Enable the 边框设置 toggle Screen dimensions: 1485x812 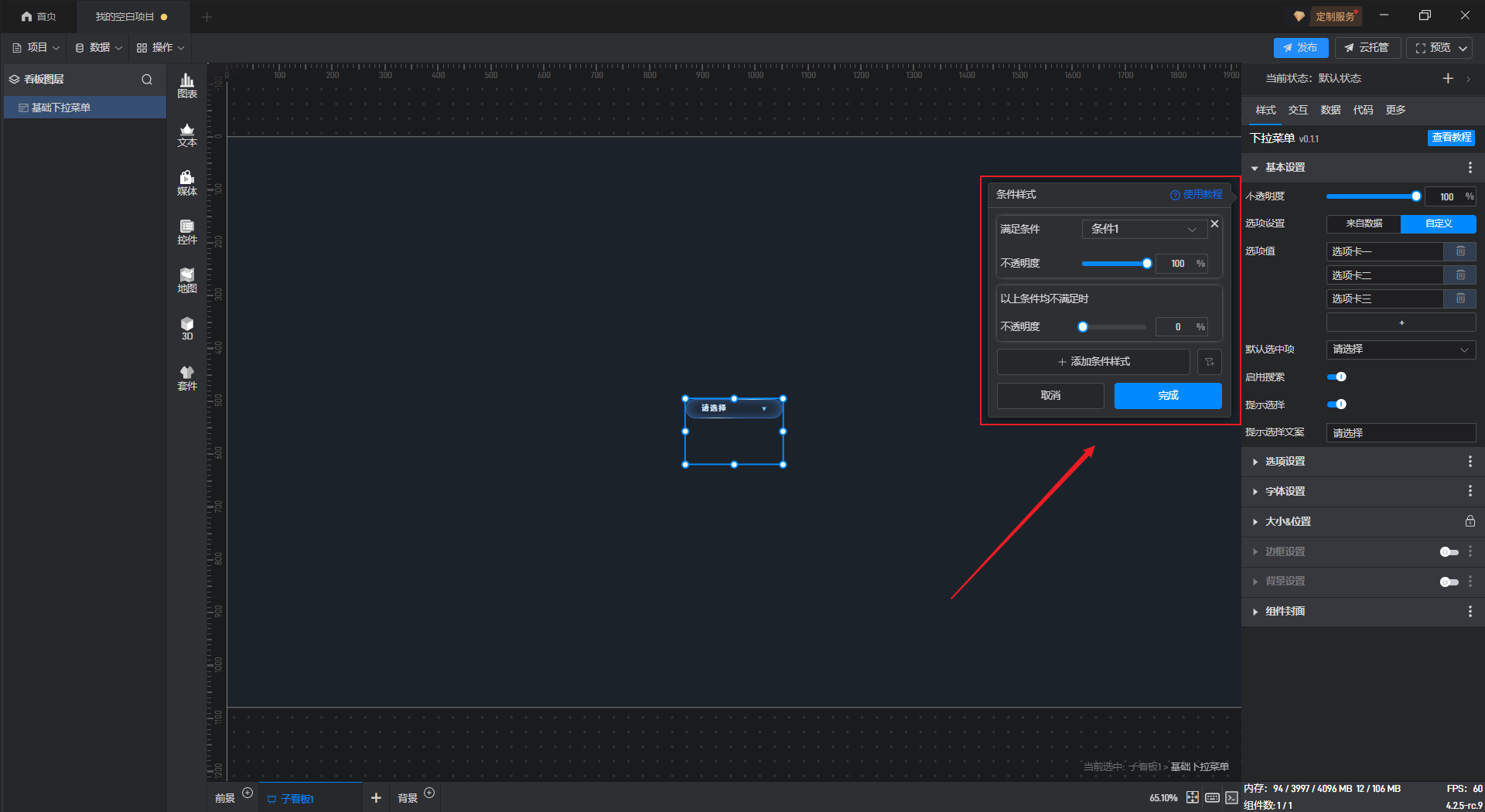tap(1449, 552)
